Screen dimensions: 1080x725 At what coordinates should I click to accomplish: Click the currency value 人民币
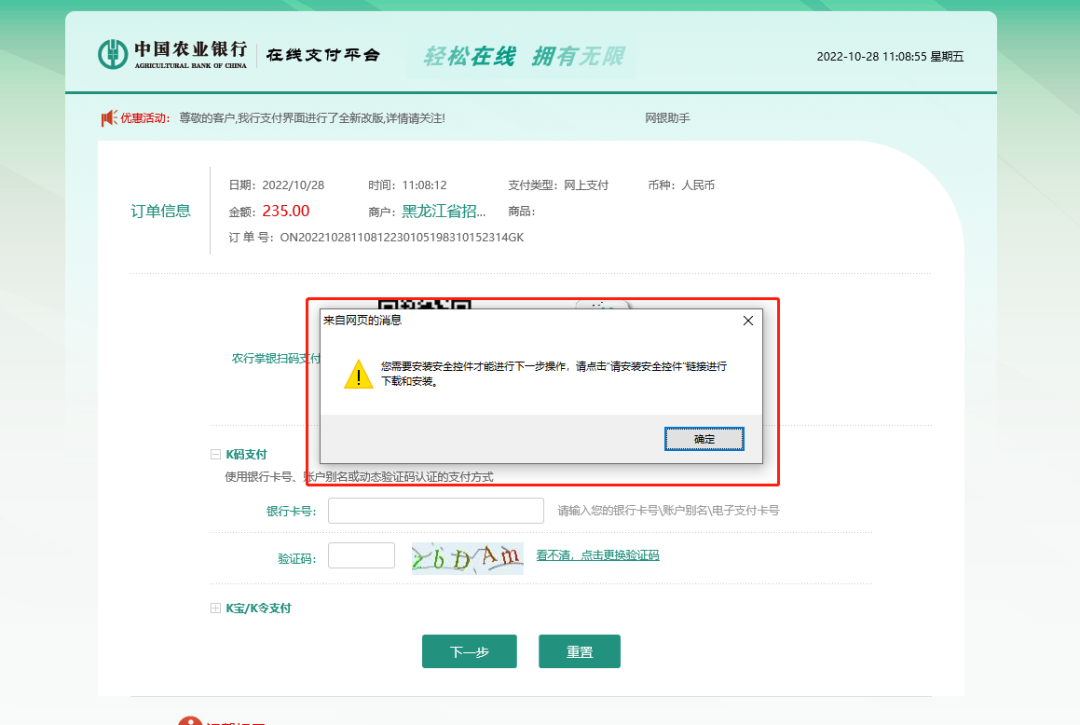tap(698, 185)
